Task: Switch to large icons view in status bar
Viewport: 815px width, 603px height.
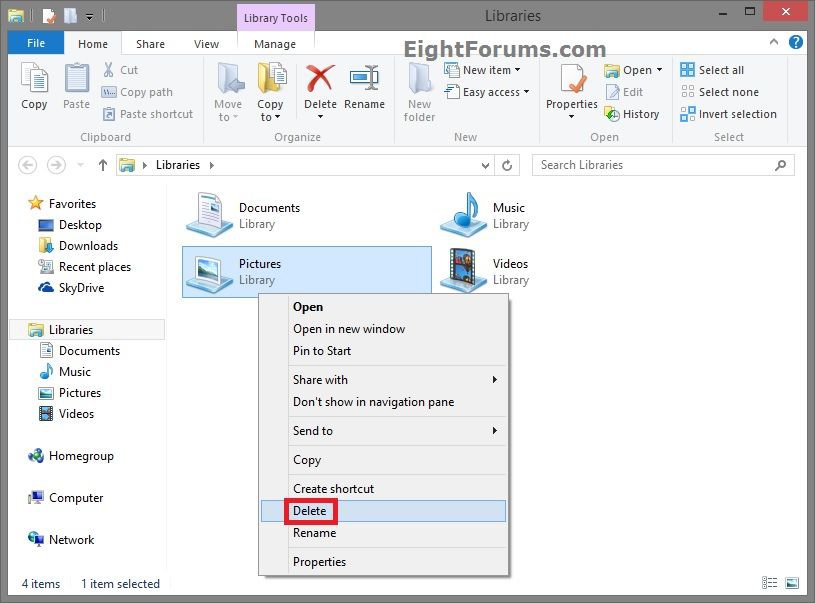Action: tap(791, 583)
